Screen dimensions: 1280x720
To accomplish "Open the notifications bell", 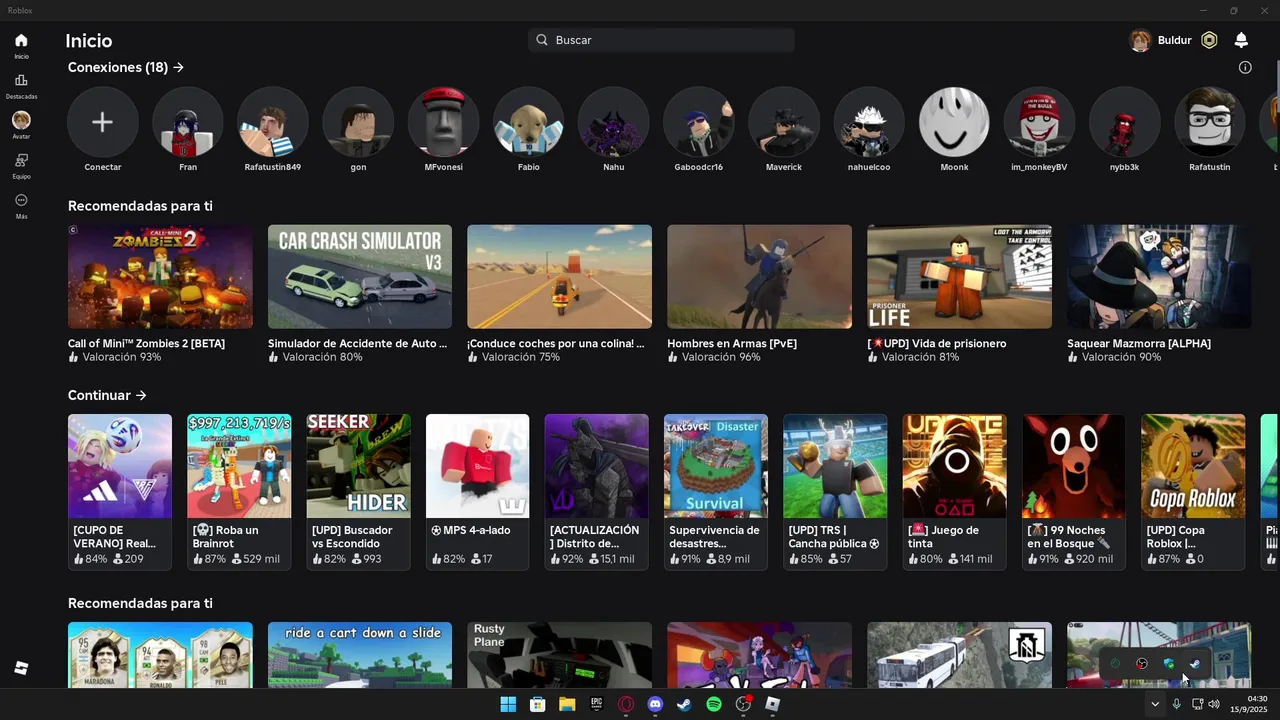I will click(1241, 40).
